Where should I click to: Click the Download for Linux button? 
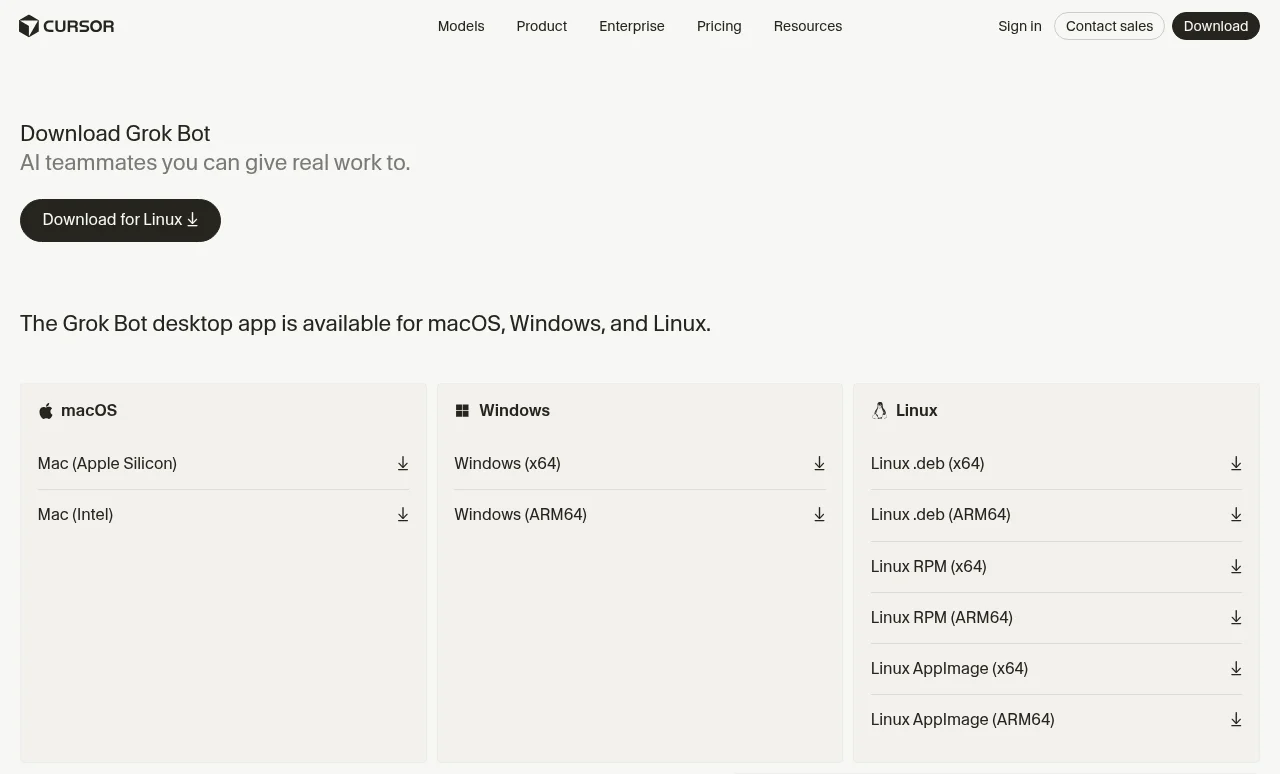pyautogui.click(x=120, y=220)
